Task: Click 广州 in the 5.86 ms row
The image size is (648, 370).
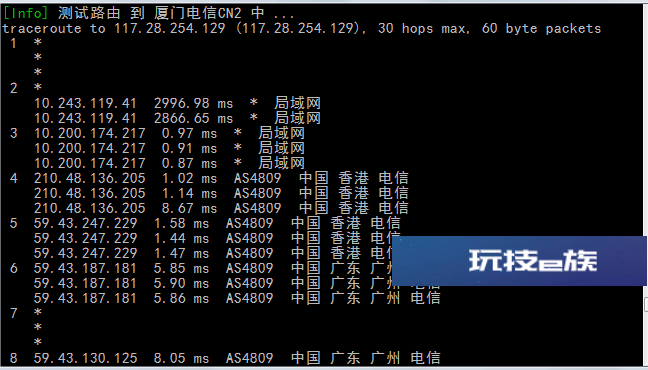Action: 386,298
